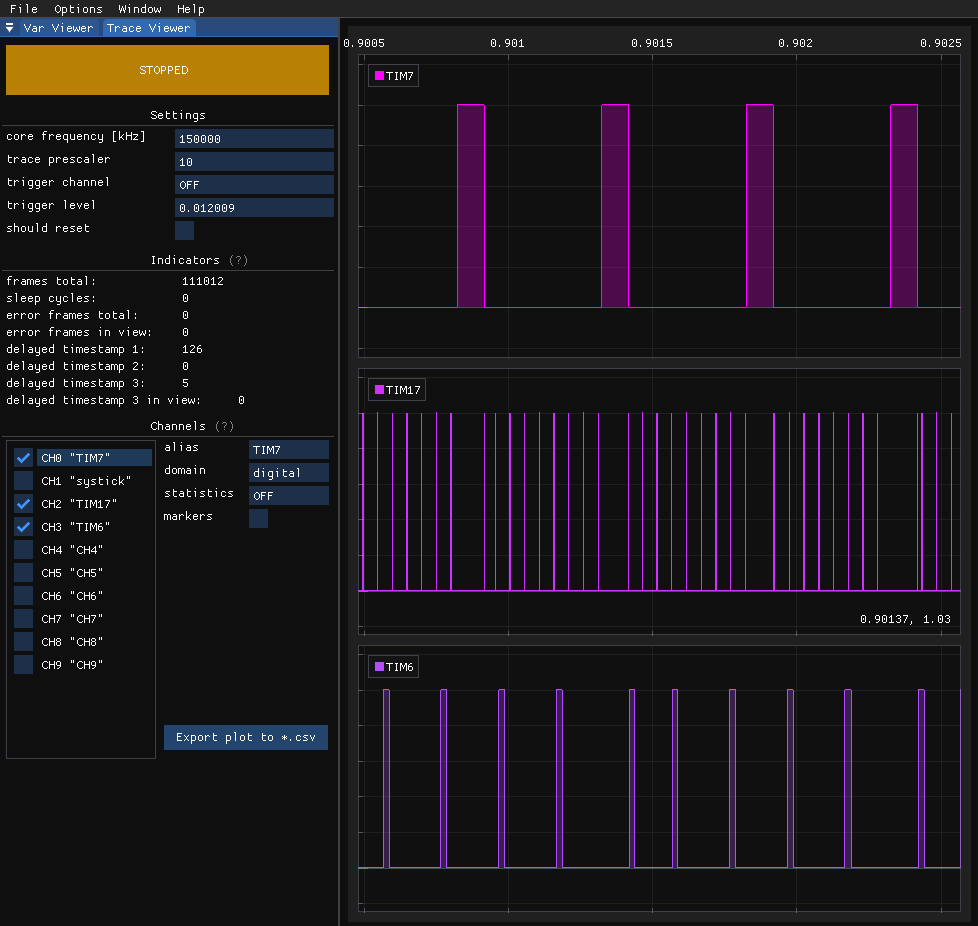Click the Indicators help (?) marker

point(238,260)
